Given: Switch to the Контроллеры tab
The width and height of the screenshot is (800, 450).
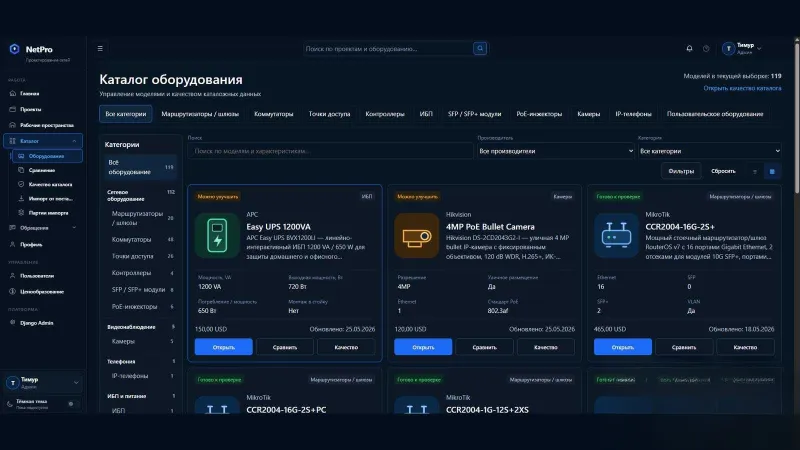Looking at the screenshot, I should [x=385, y=114].
